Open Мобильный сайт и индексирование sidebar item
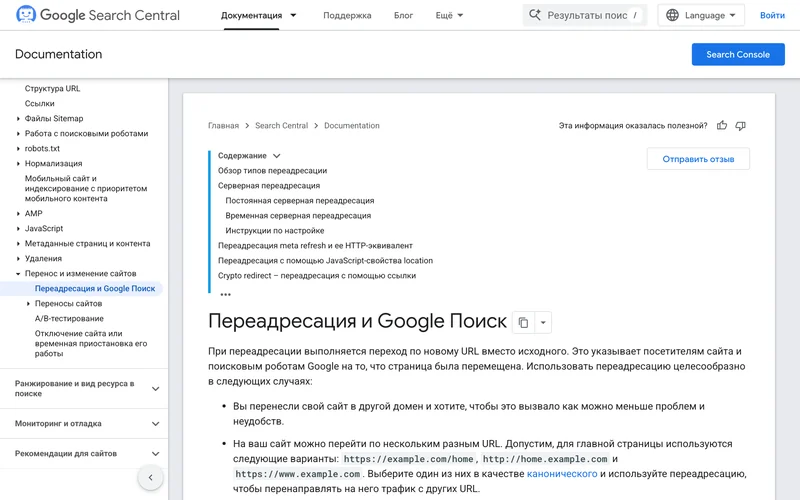800x500 pixels. [x=86, y=188]
